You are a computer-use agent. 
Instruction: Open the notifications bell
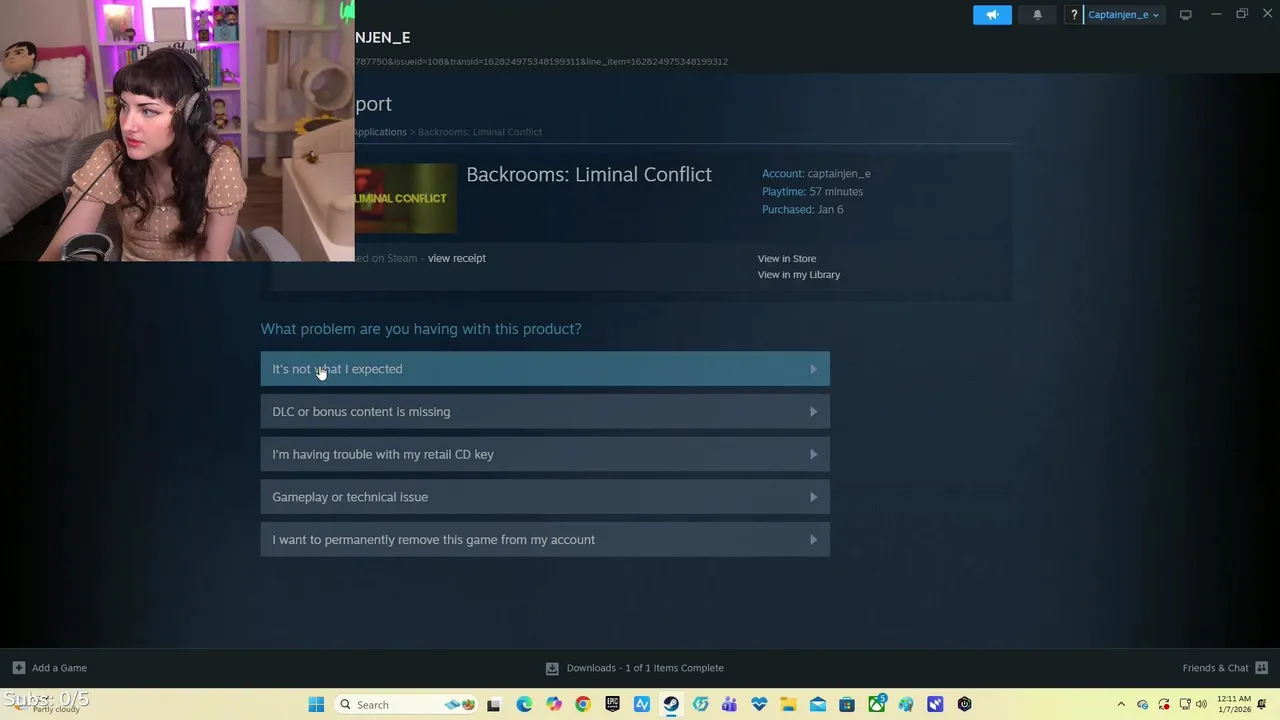[x=1037, y=15]
